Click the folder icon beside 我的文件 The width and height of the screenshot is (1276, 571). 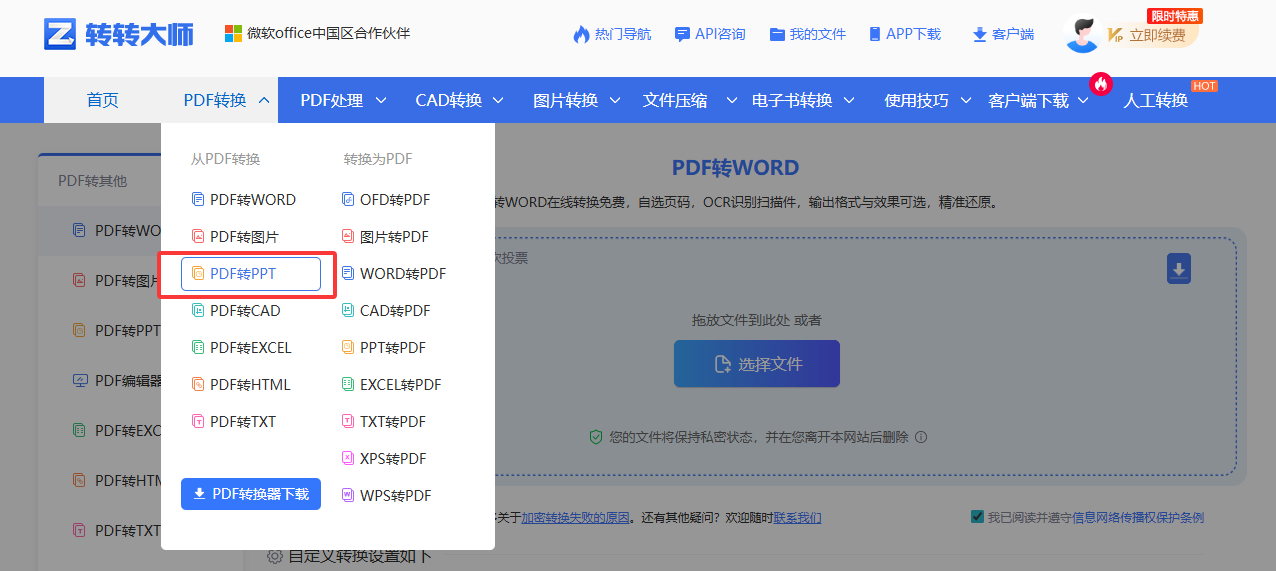pos(777,34)
